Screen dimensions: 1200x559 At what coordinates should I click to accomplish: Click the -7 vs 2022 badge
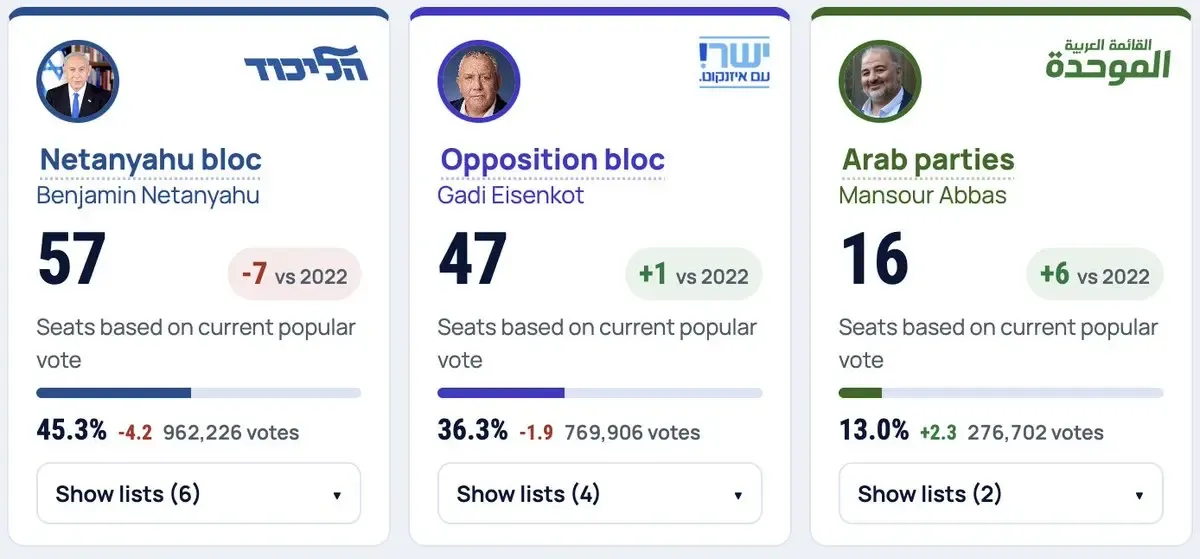(294, 274)
